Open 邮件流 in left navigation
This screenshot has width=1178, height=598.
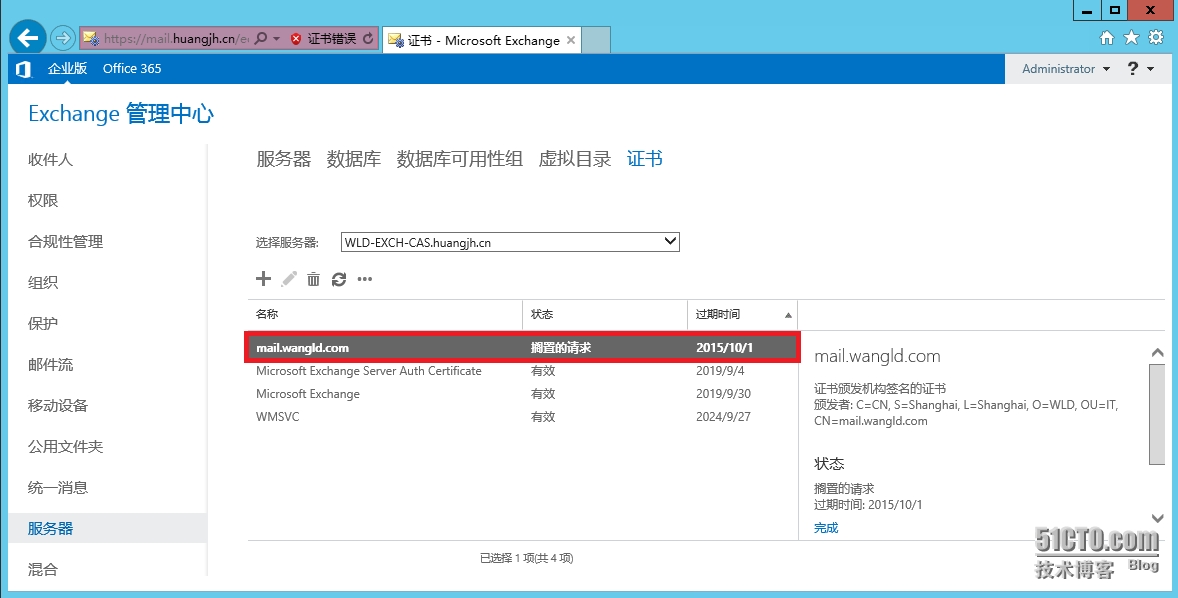point(50,364)
